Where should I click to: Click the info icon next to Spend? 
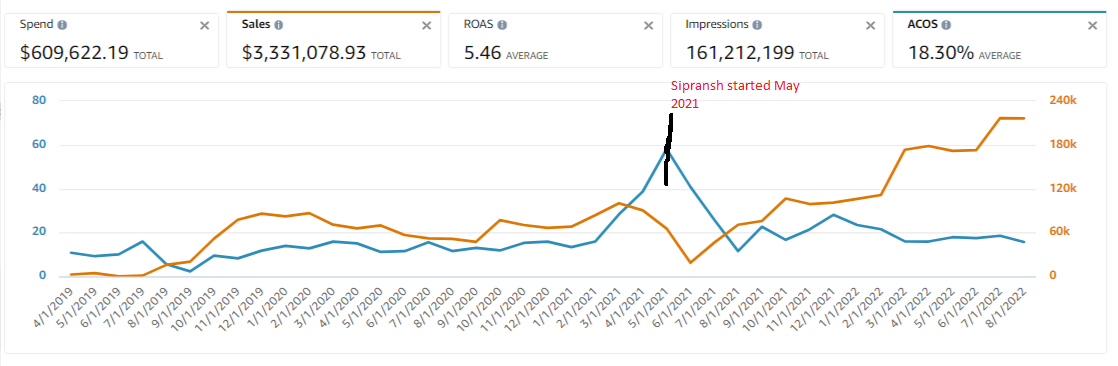[62, 25]
